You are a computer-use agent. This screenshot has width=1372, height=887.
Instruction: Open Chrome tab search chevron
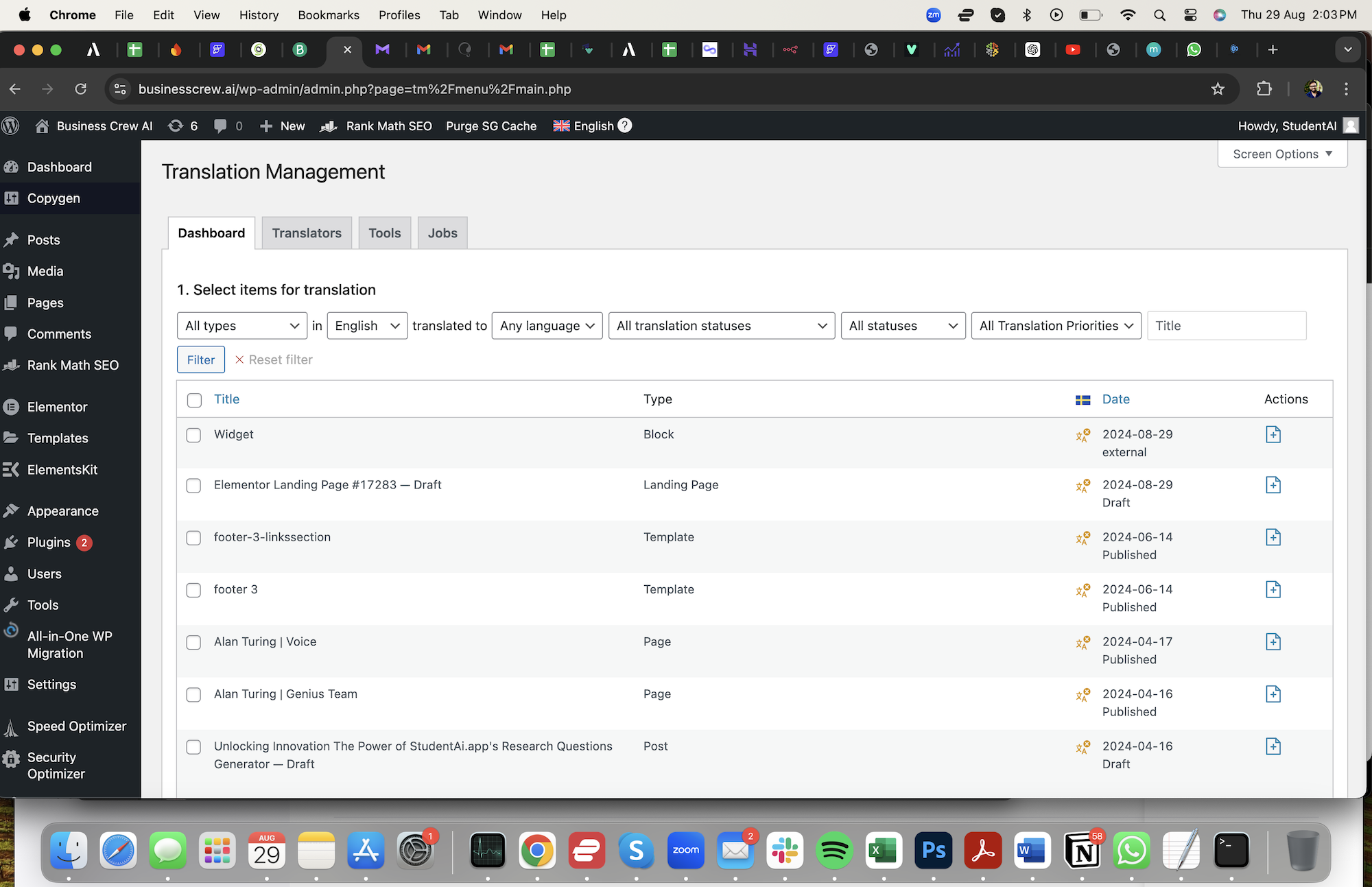(1347, 49)
